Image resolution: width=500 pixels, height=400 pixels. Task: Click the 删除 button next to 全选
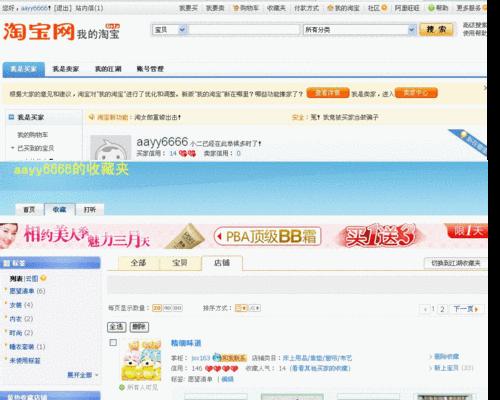139,327
